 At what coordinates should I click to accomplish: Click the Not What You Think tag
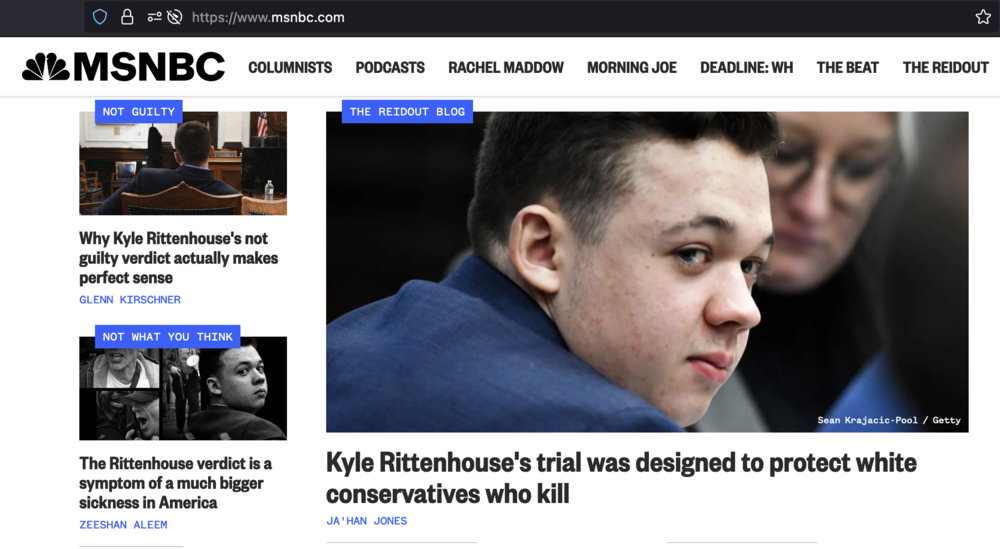click(168, 337)
